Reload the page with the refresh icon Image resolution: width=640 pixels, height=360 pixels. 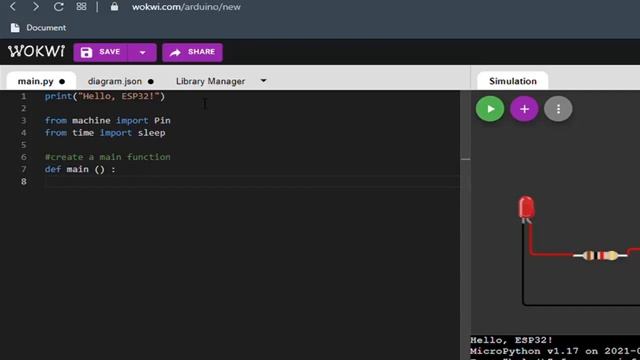coord(58,7)
